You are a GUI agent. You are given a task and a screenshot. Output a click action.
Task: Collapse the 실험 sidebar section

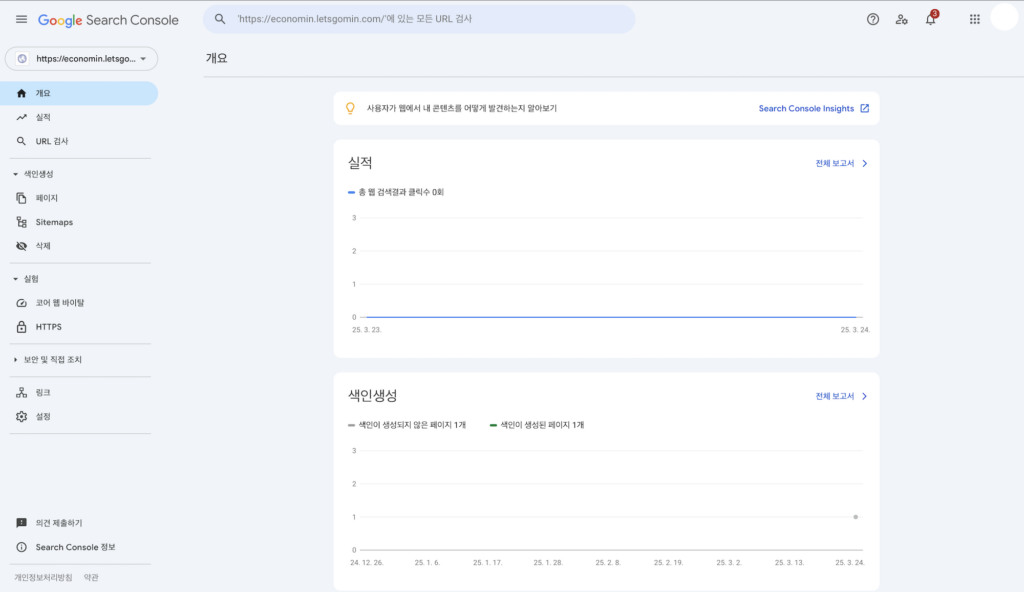coord(16,279)
